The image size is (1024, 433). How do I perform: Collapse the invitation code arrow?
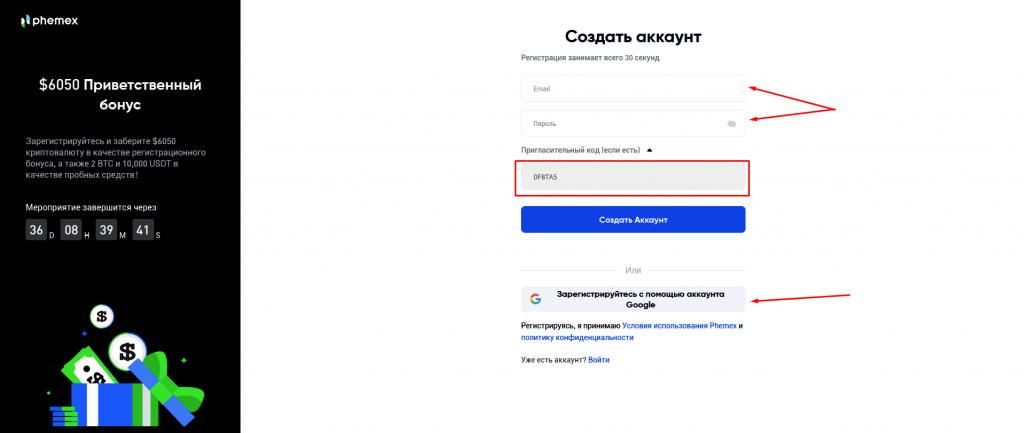pyautogui.click(x=649, y=150)
